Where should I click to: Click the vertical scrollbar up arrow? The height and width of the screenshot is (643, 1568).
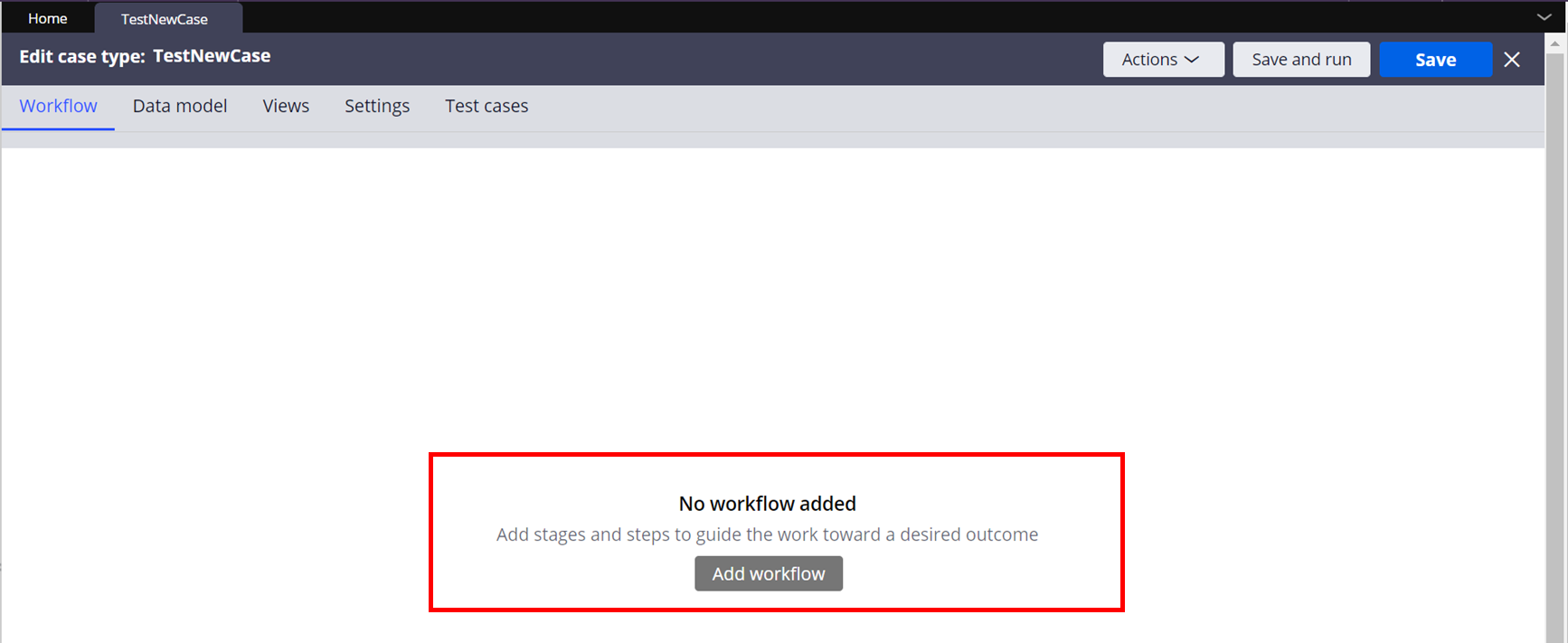tap(1555, 43)
